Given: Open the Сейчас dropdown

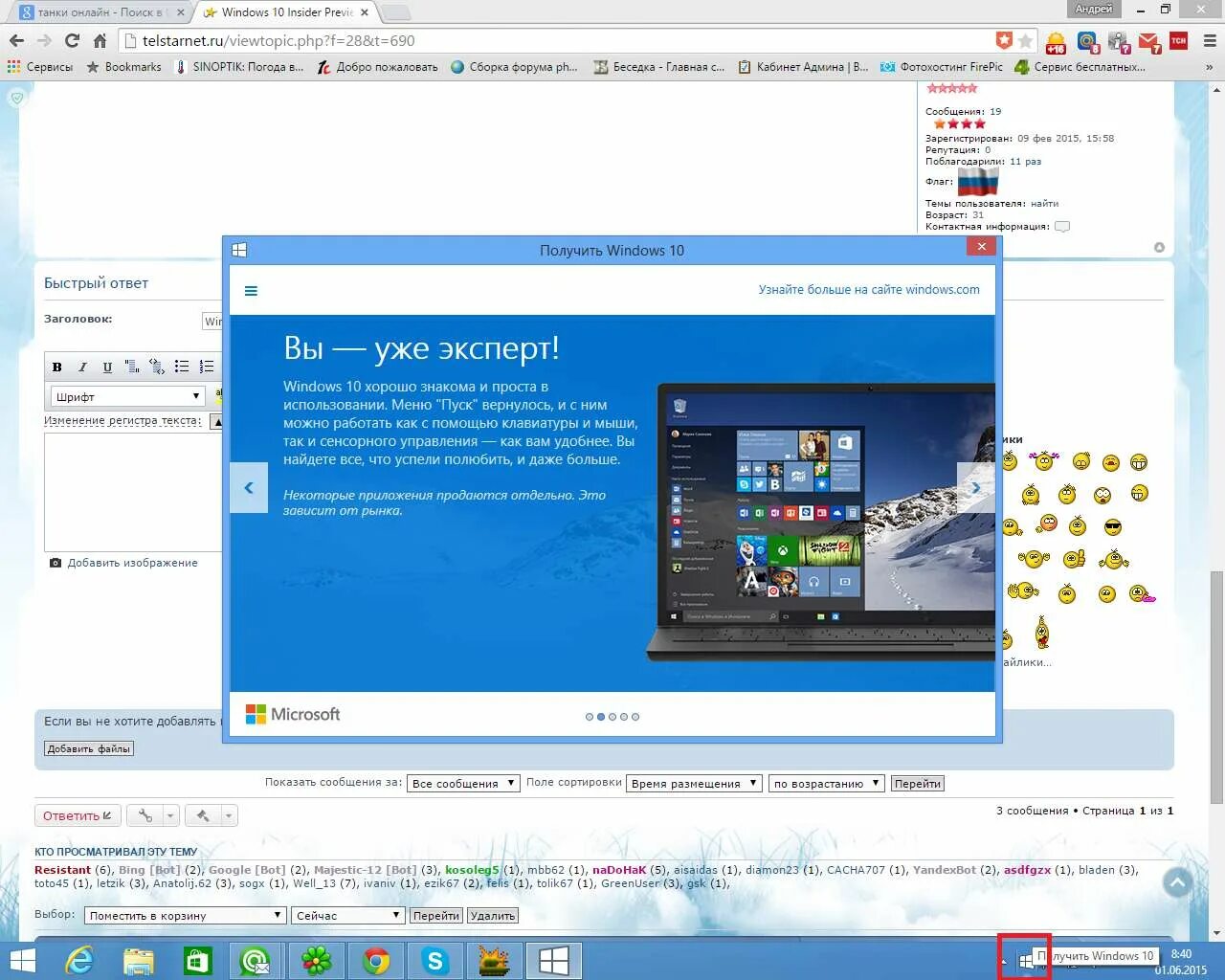Looking at the screenshot, I should pos(347,915).
